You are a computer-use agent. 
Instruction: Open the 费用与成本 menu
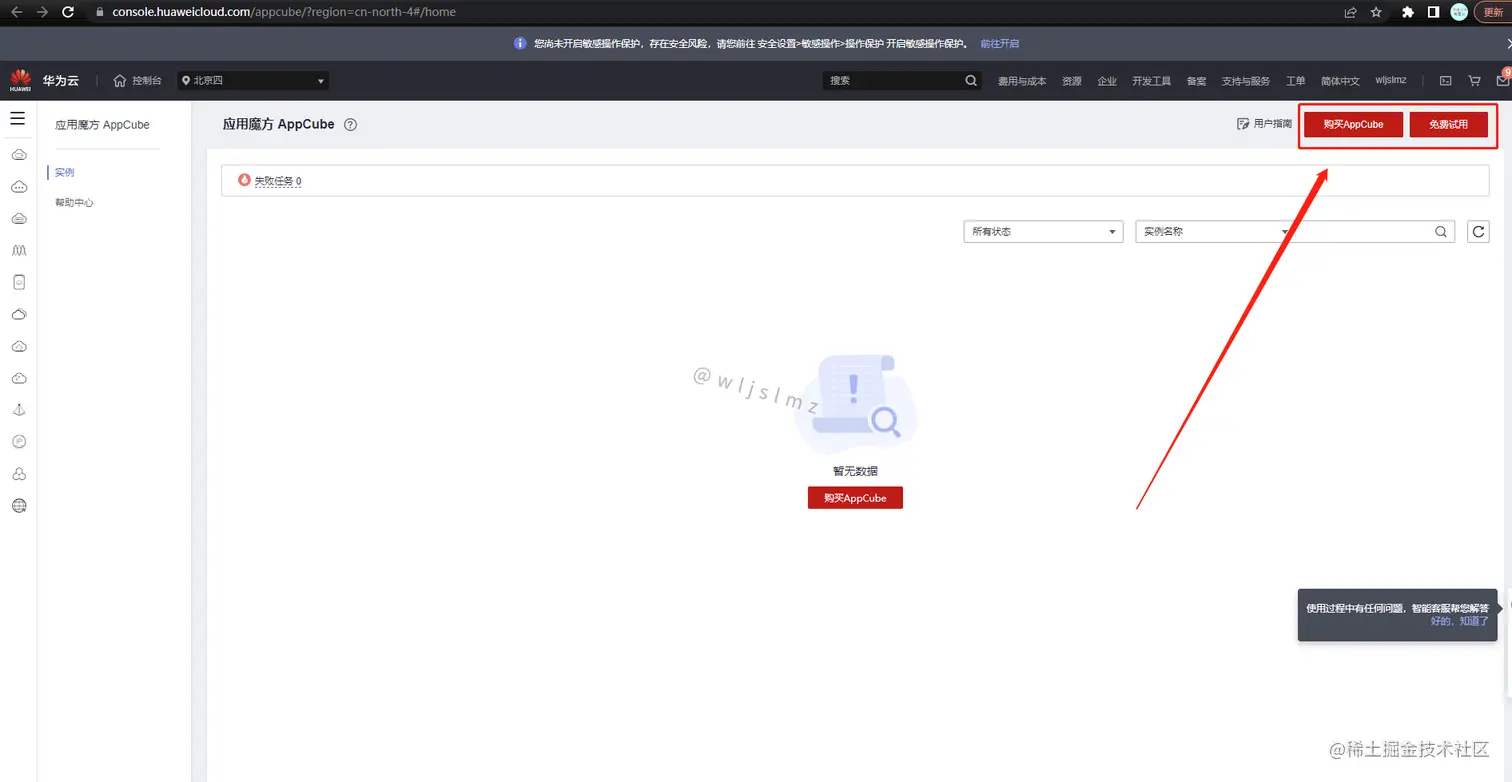(1022, 81)
